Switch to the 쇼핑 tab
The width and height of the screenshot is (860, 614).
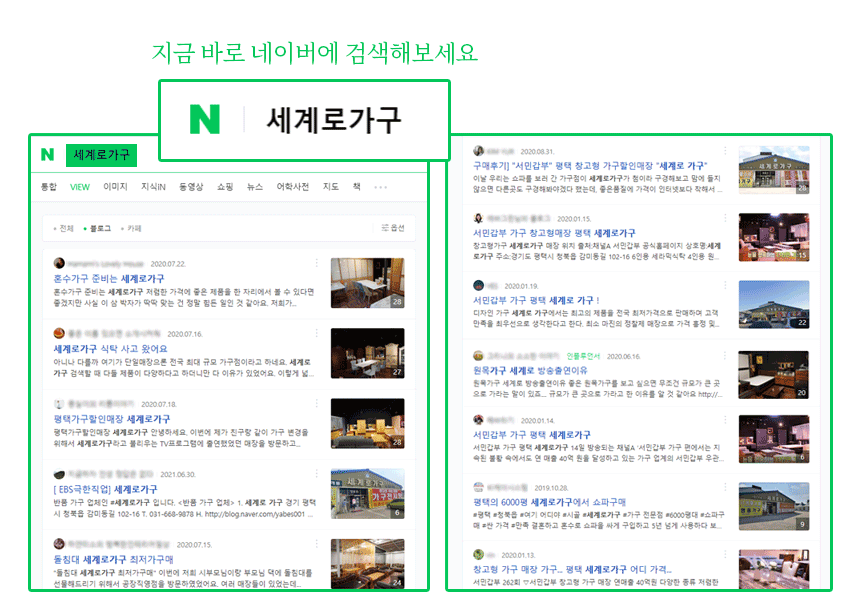pos(225,187)
